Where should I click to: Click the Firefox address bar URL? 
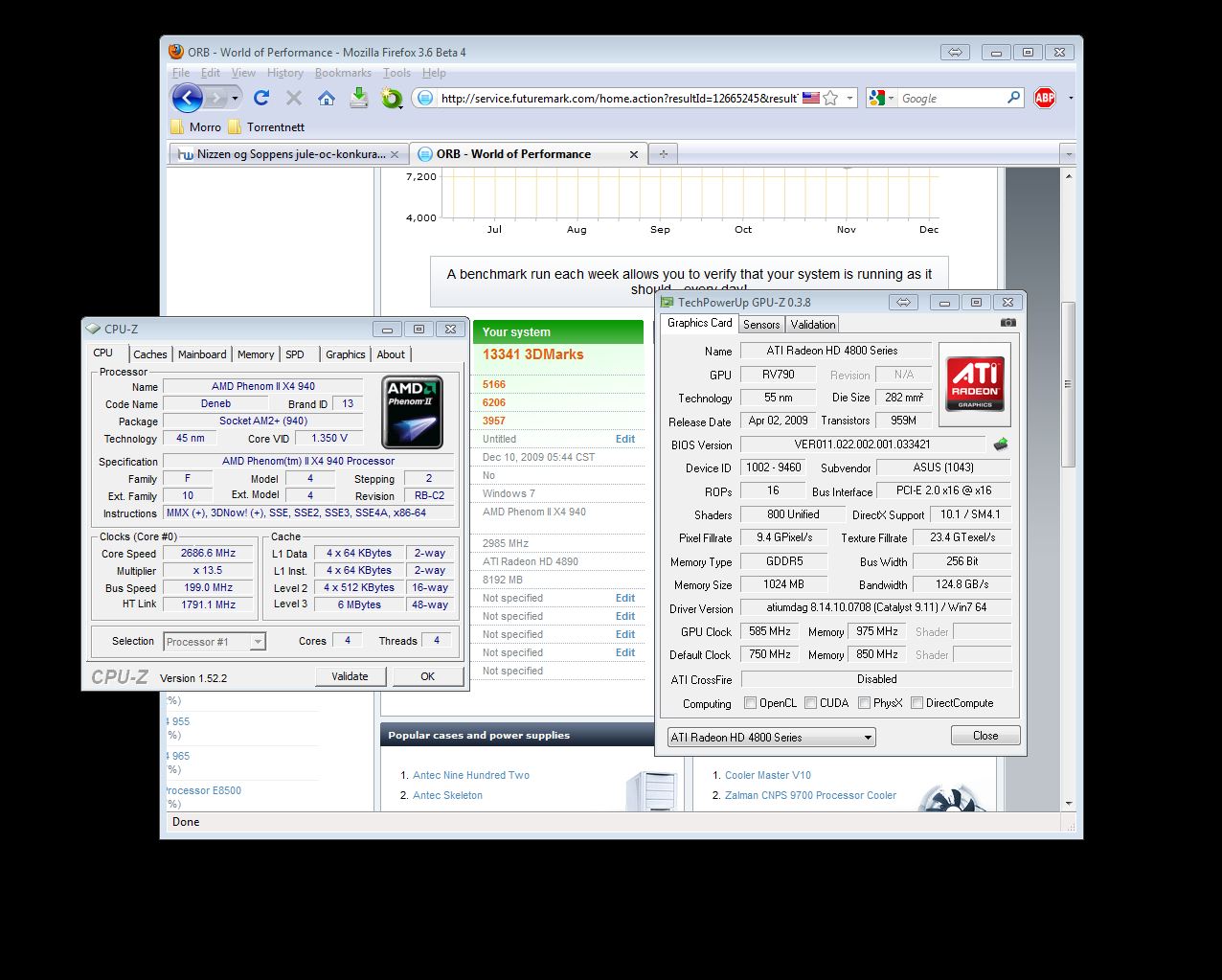pos(619,98)
